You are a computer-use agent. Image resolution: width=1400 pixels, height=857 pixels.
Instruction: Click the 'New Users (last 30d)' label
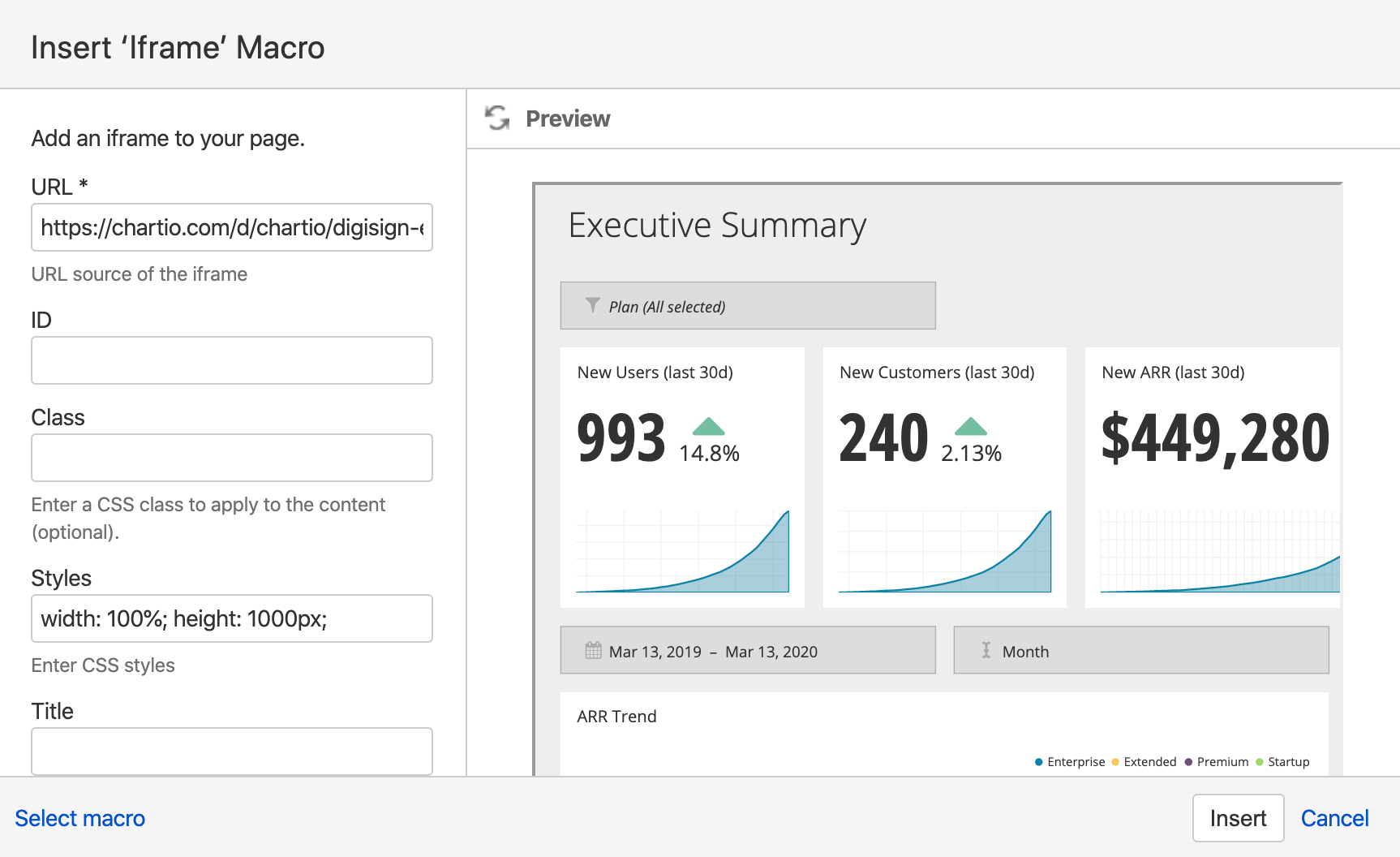(x=655, y=373)
